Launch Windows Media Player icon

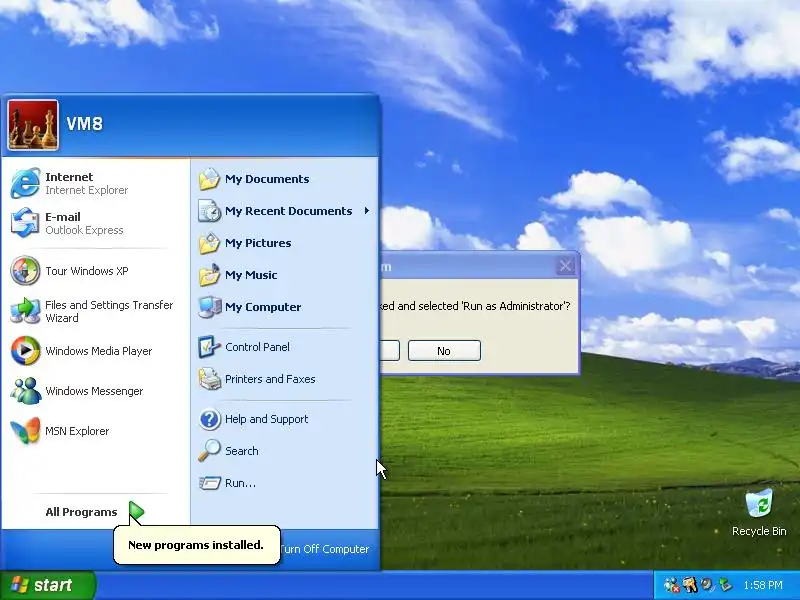coord(25,351)
